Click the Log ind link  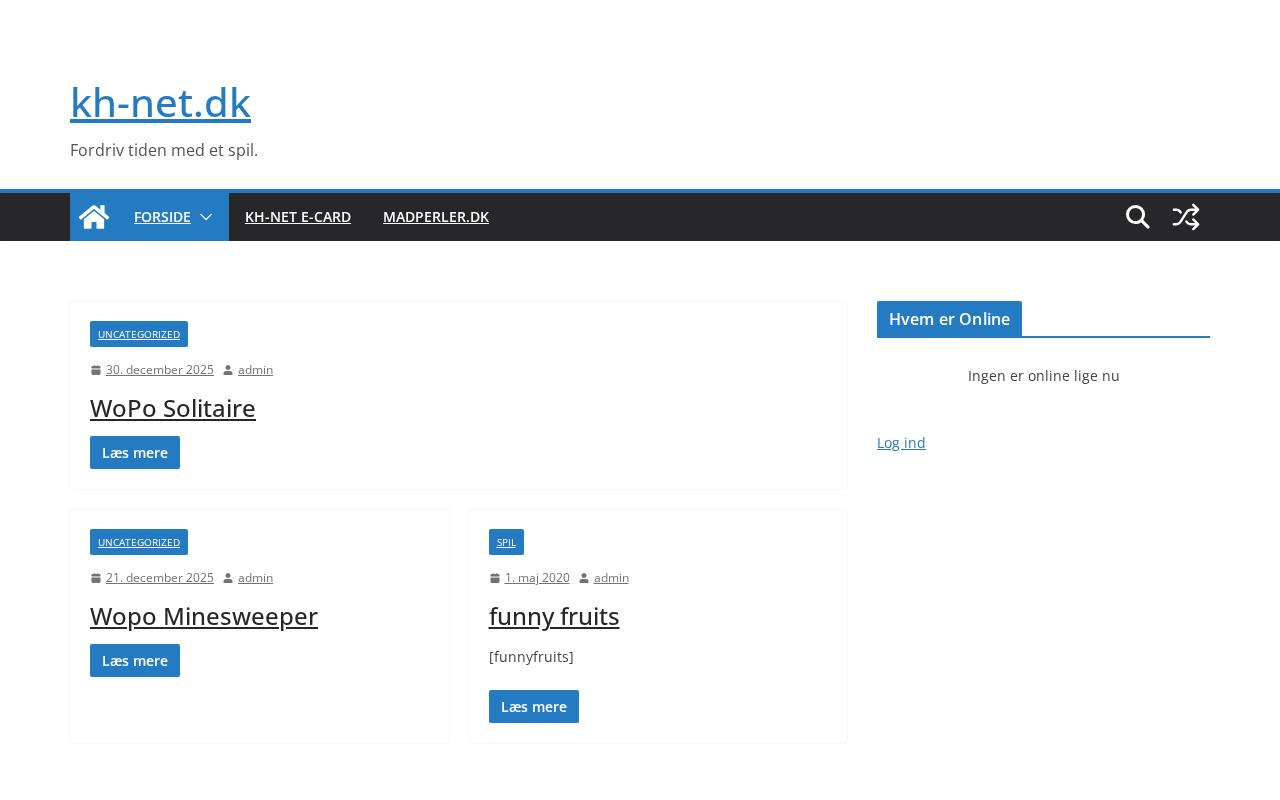901,443
